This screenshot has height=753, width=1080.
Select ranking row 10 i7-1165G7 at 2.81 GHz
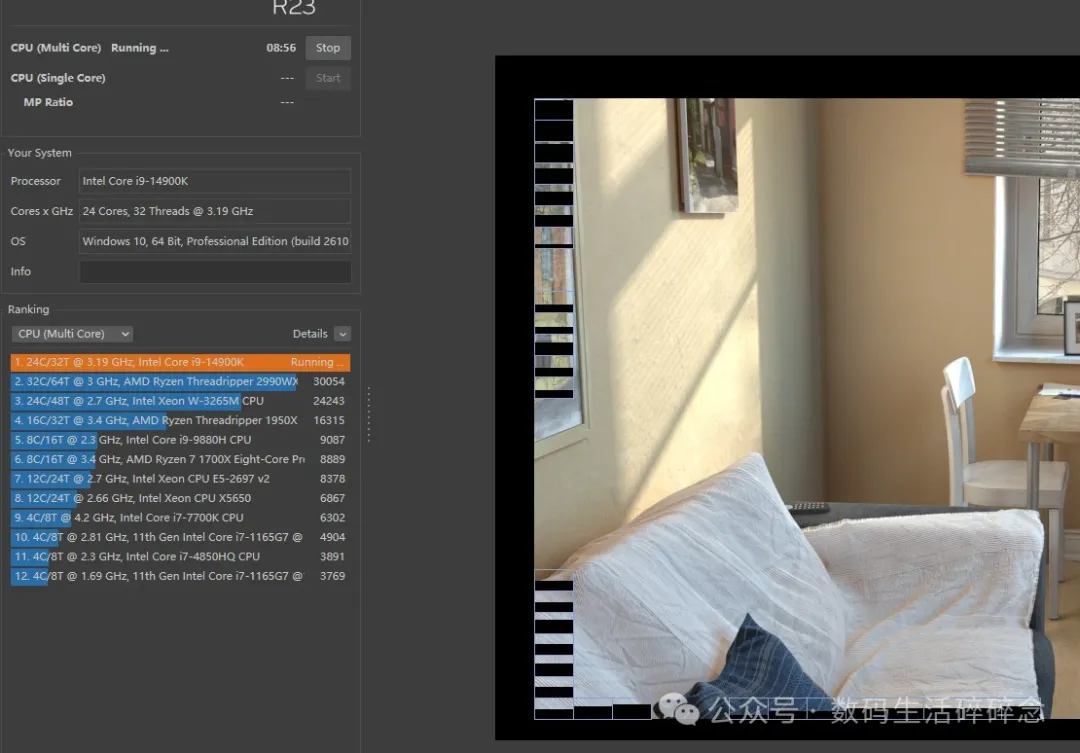click(x=180, y=537)
